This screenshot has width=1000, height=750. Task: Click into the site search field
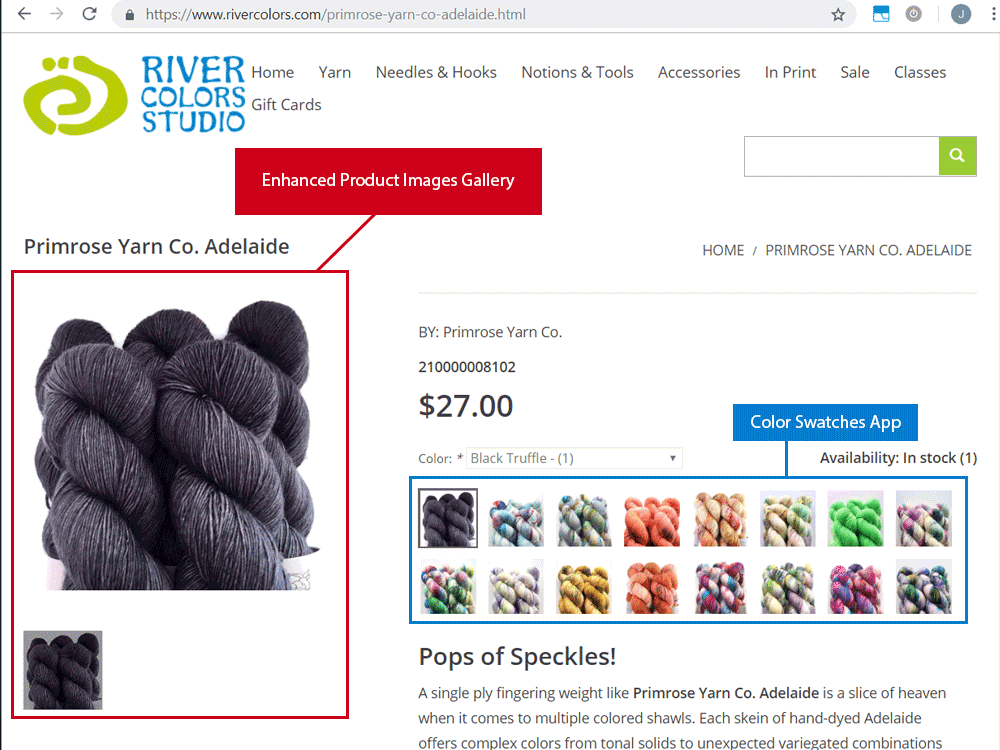[x=841, y=156]
